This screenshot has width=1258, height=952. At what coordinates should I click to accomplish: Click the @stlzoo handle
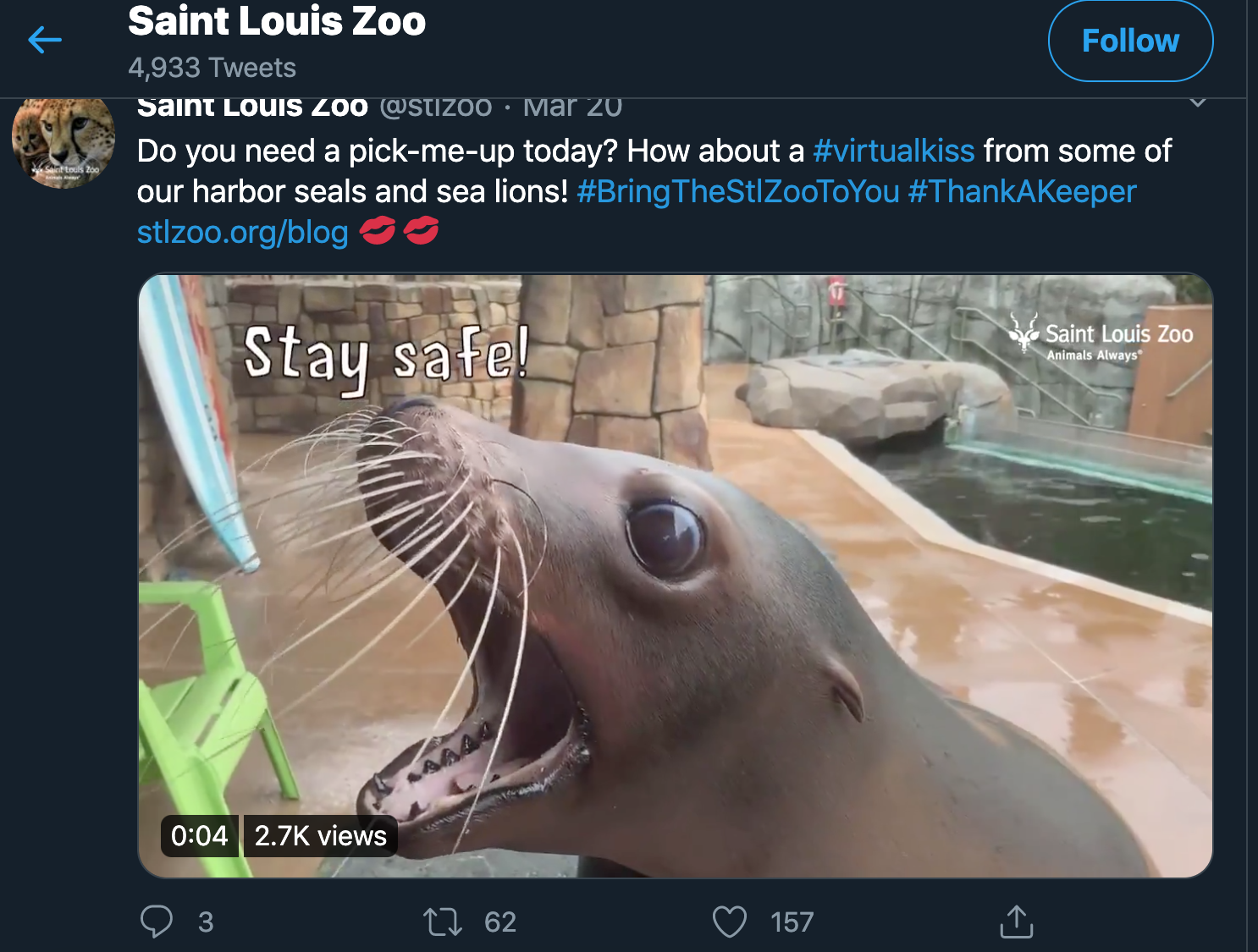pos(435,107)
